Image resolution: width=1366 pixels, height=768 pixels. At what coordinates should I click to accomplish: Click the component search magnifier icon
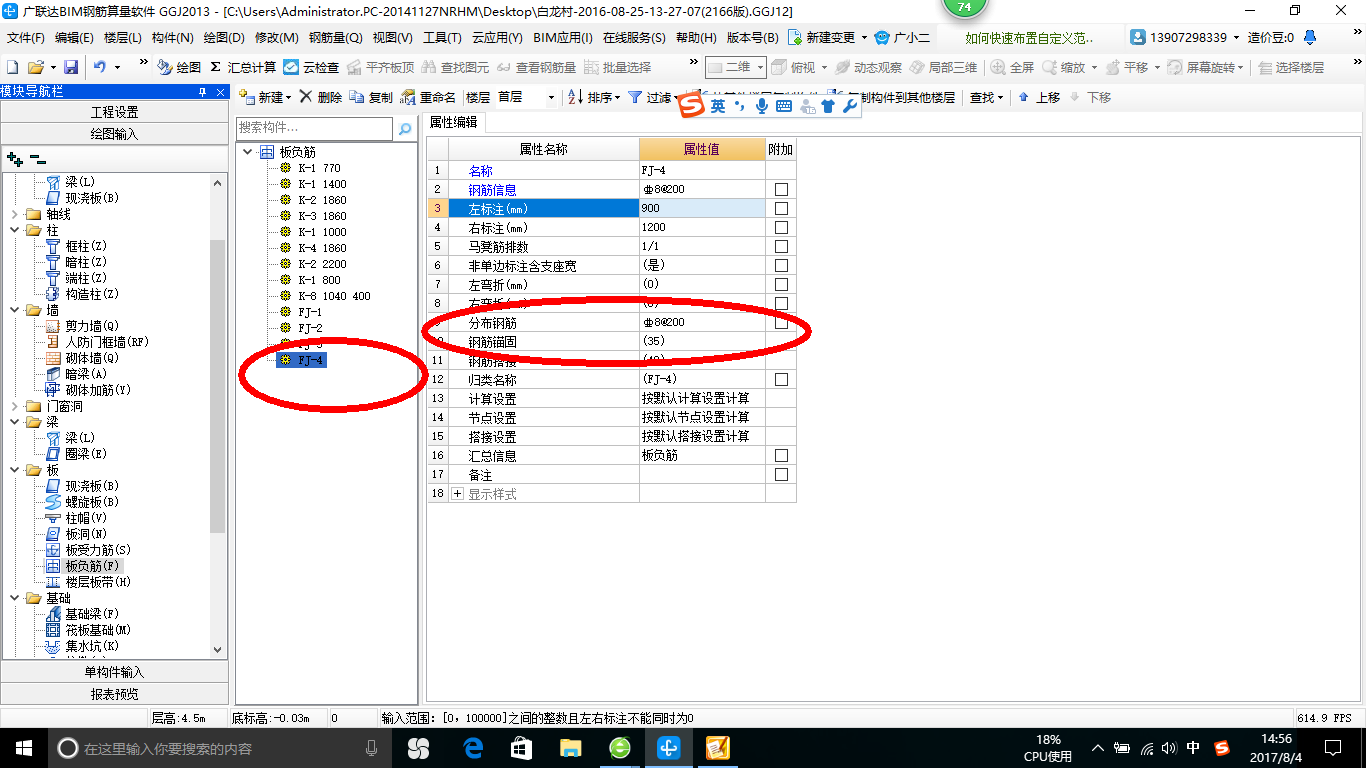click(x=405, y=129)
